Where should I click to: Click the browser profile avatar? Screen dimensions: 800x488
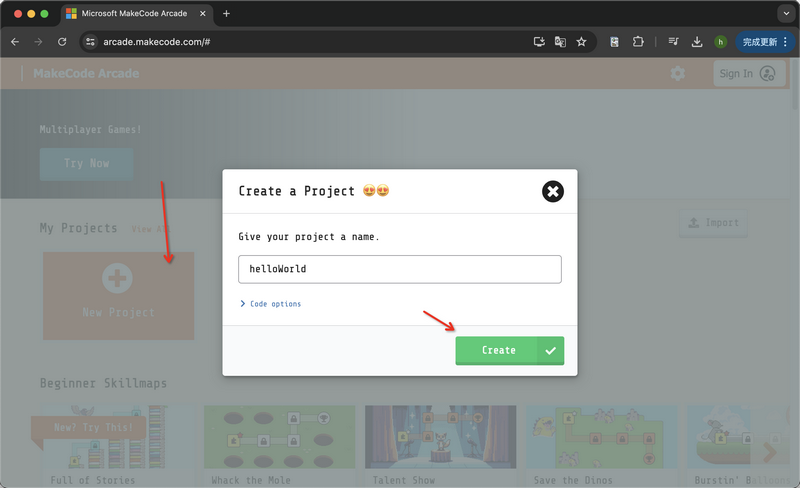click(720, 42)
